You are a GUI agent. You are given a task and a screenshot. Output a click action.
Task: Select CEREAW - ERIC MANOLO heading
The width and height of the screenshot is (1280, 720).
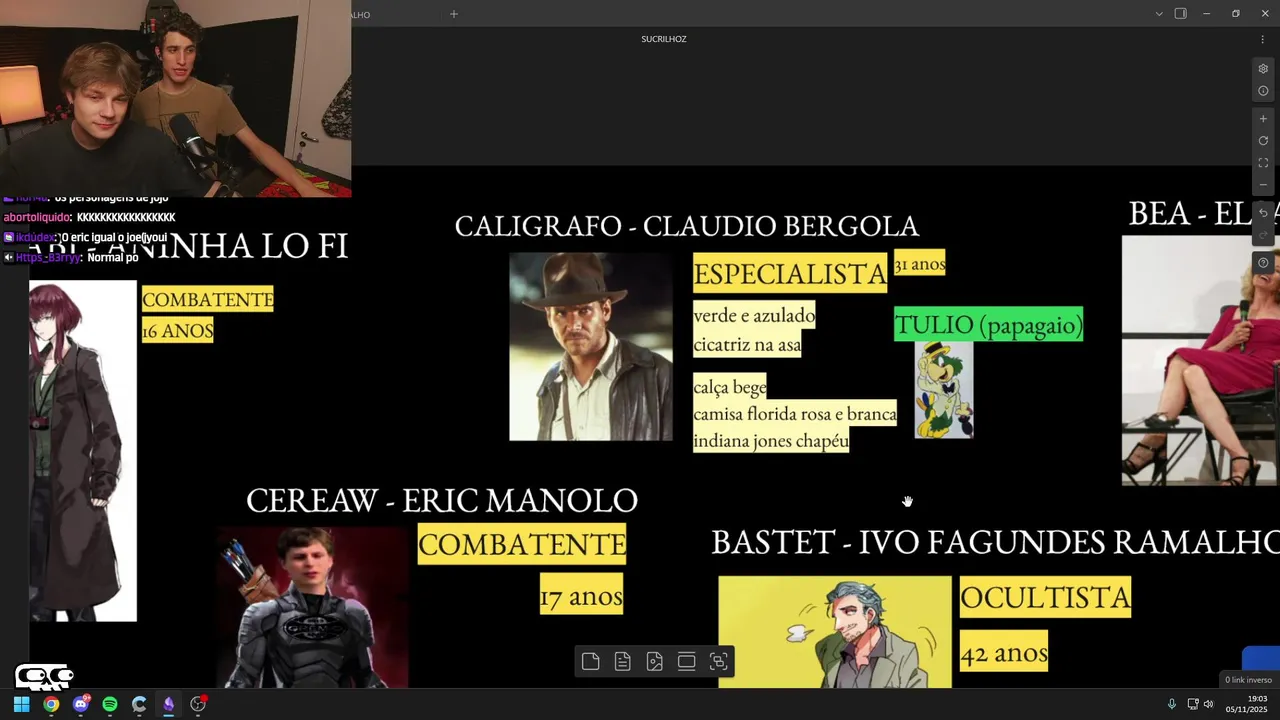click(x=441, y=500)
